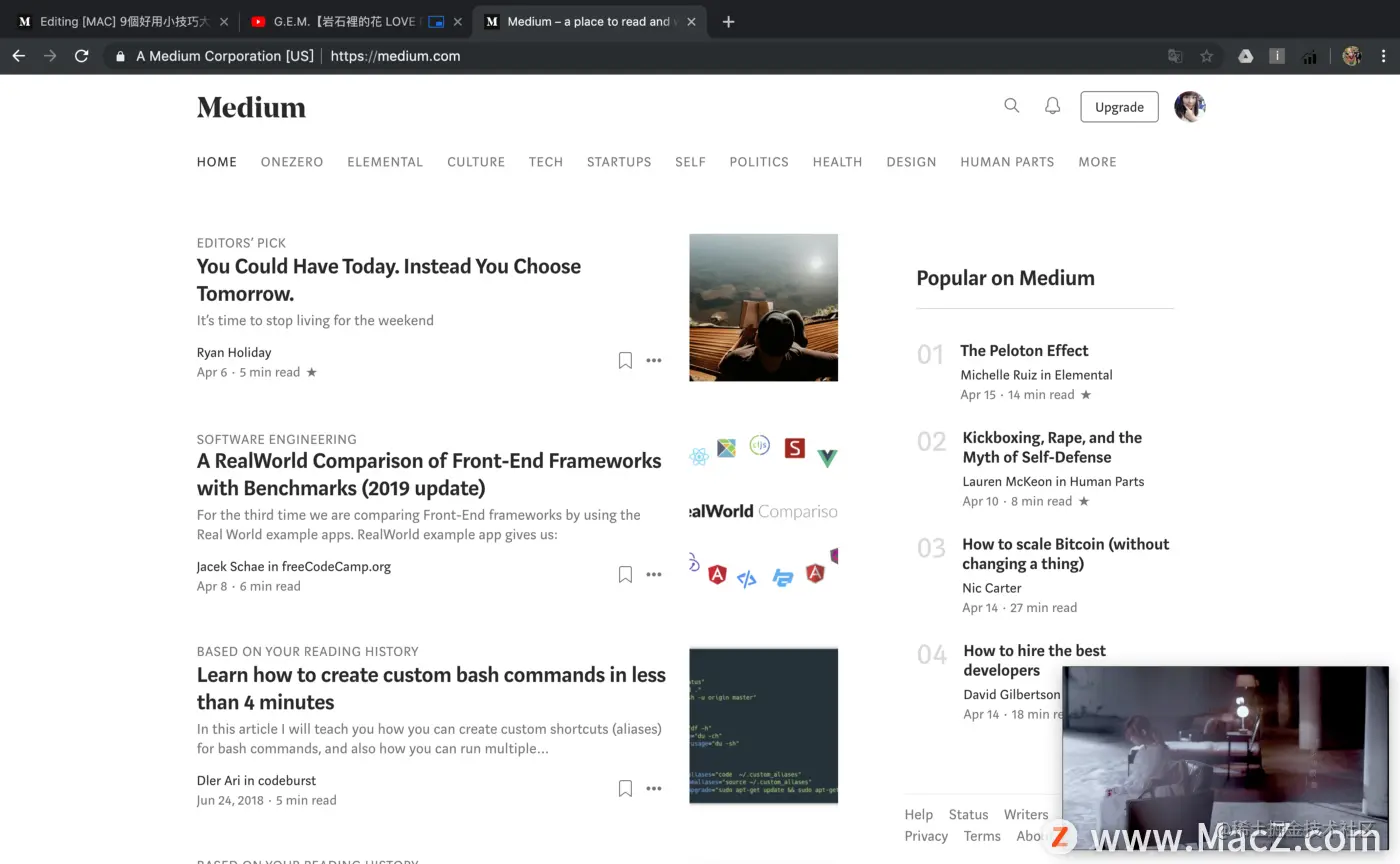This screenshot has width=1400, height=864.
Task: Open the SELF section
Action: click(690, 162)
